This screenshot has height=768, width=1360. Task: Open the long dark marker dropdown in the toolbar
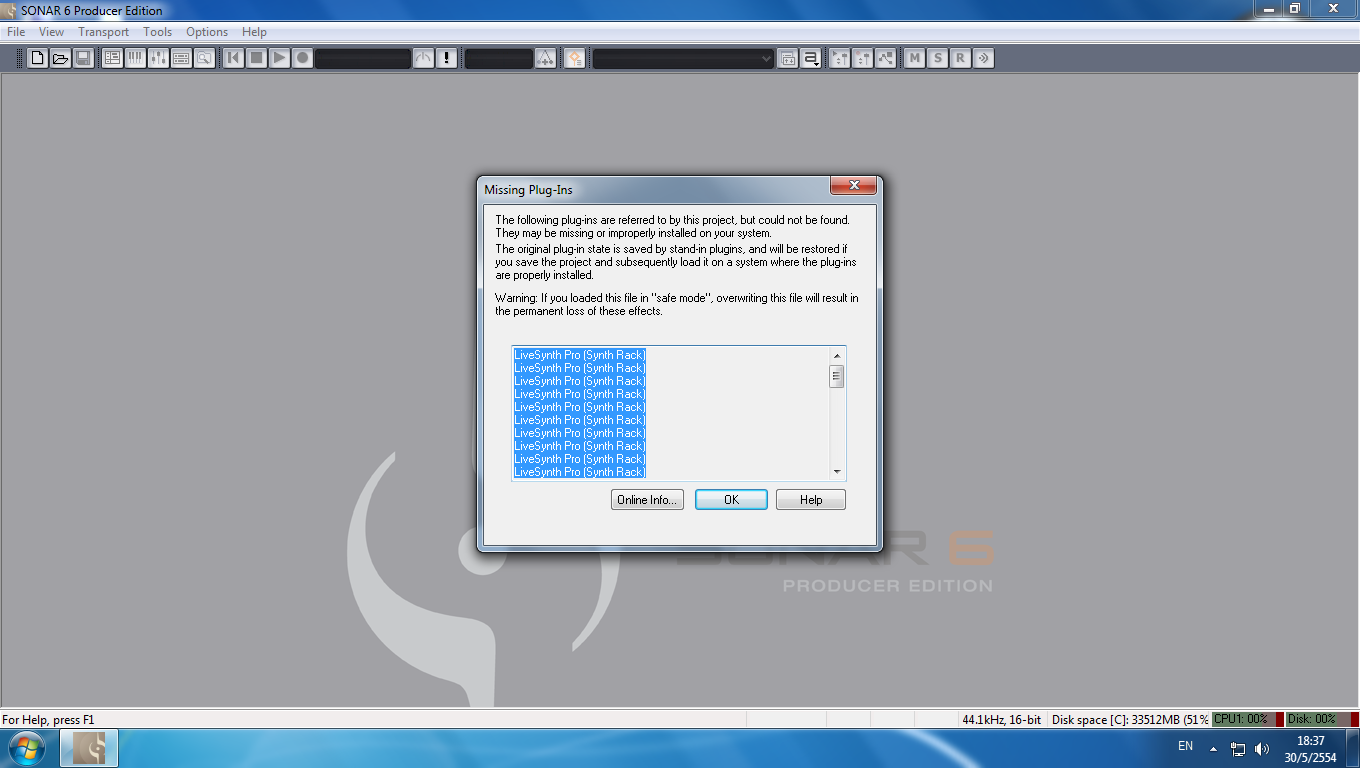pos(683,58)
